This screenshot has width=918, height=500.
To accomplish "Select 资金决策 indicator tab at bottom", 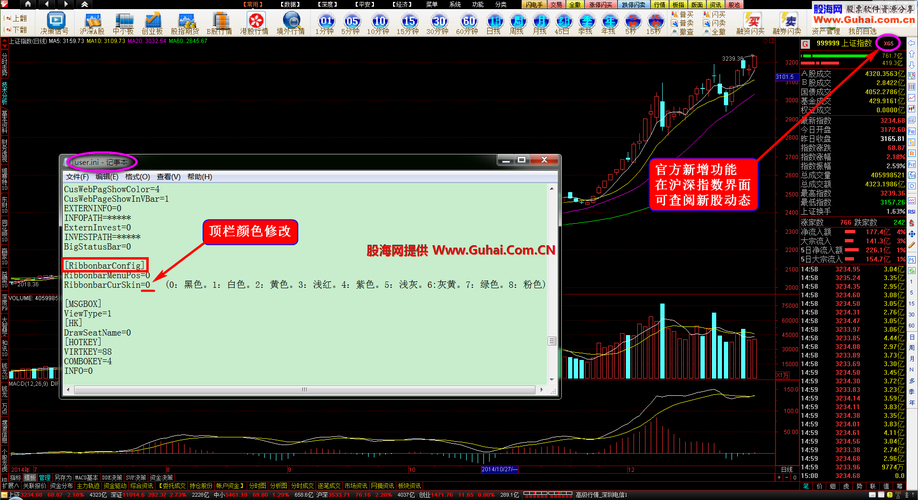I will pos(162,478).
